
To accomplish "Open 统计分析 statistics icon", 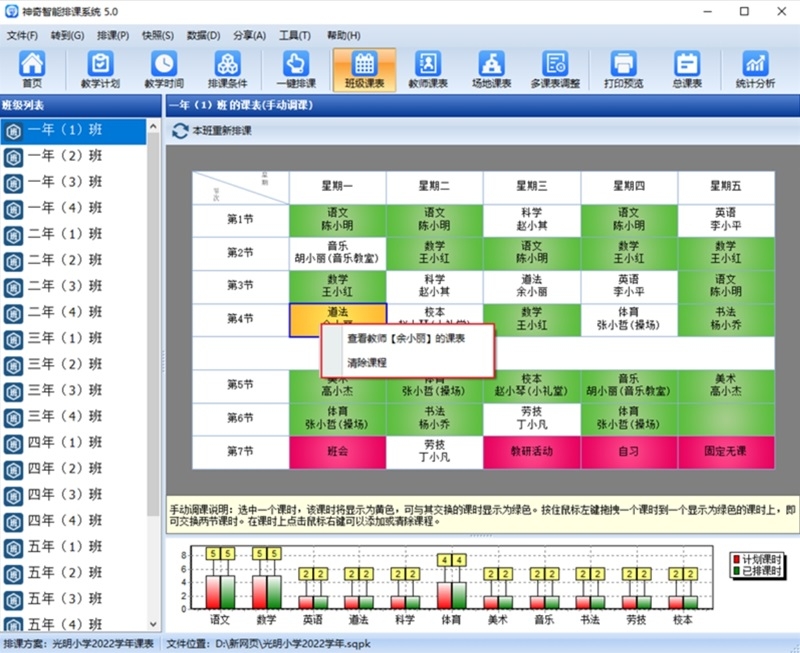I will [x=755, y=70].
